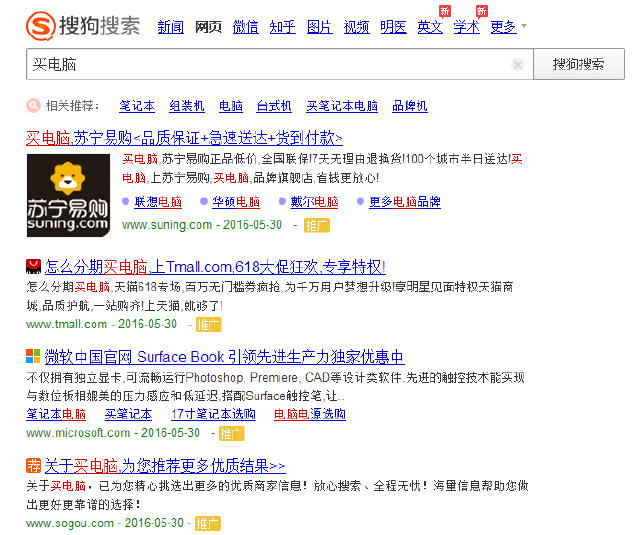
Task: Open the 更多电脑品牌 sublink
Action: tap(405, 202)
